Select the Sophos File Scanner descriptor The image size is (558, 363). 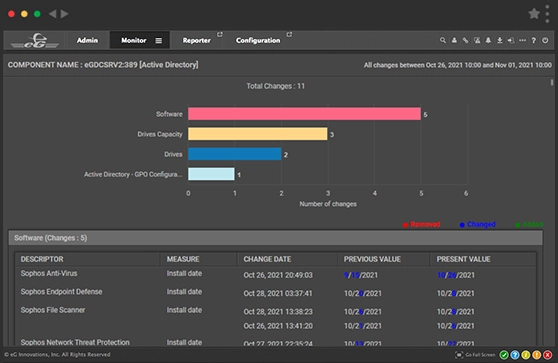(53, 310)
